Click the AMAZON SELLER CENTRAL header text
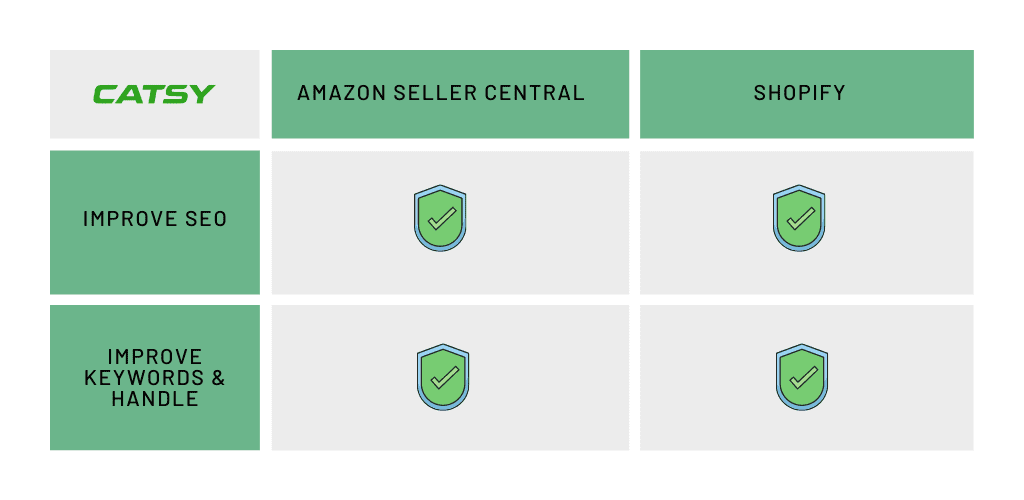Image resolution: width=1024 pixels, height=500 pixels. (x=441, y=93)
